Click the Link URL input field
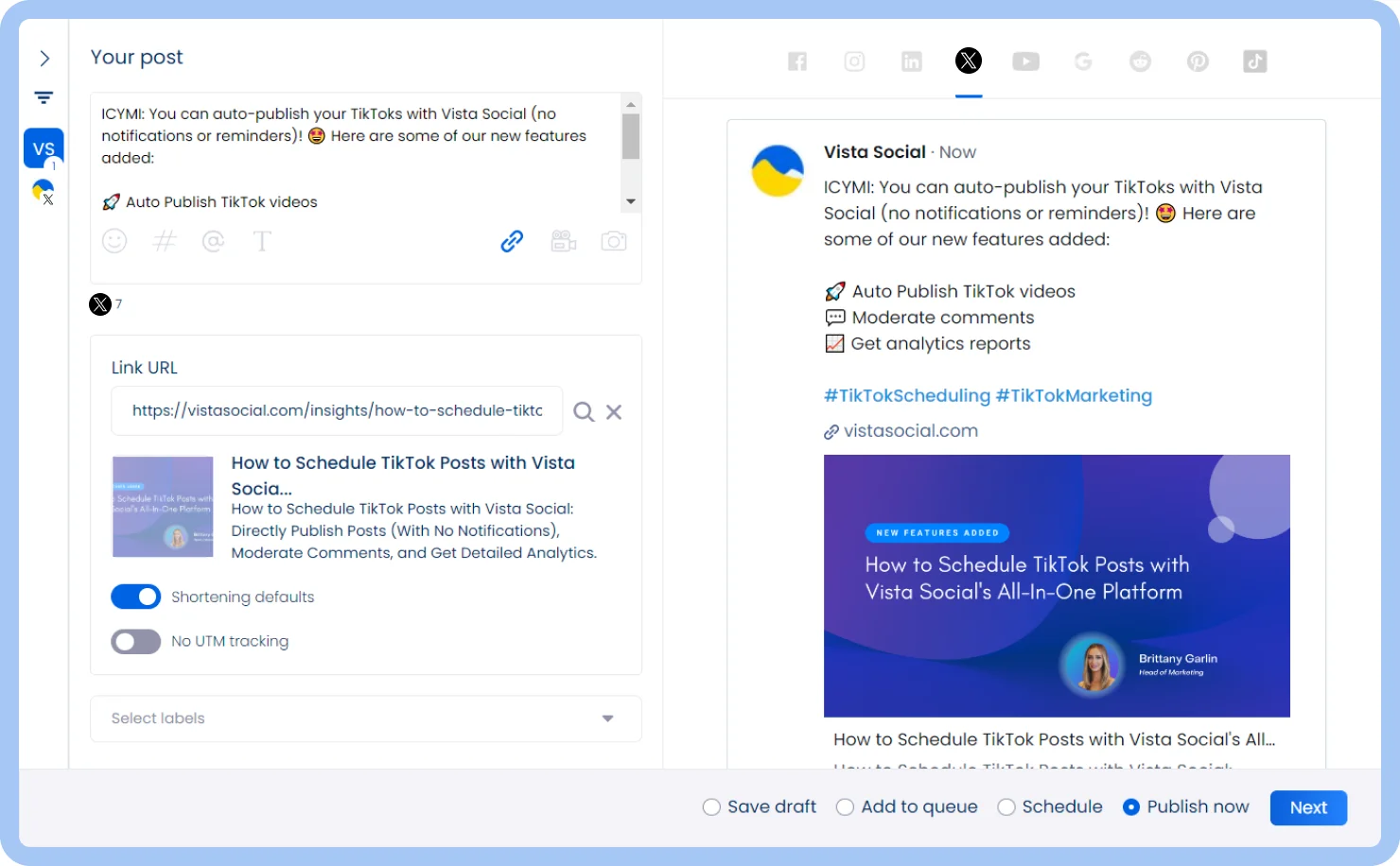 [337, 410]
